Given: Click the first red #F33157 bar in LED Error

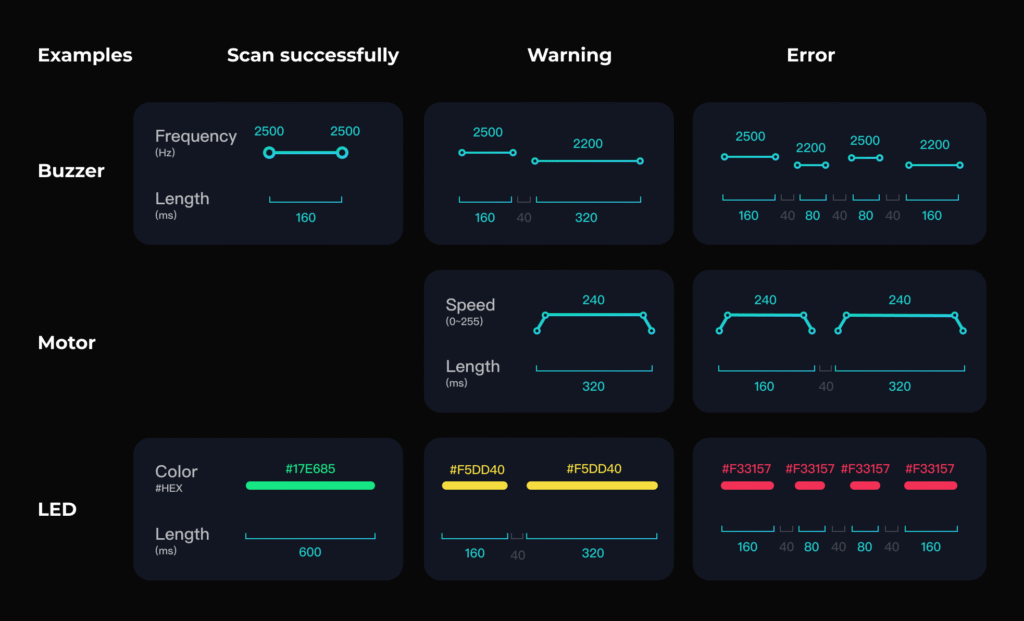Looking at the screenshot, I should (747, 485).
